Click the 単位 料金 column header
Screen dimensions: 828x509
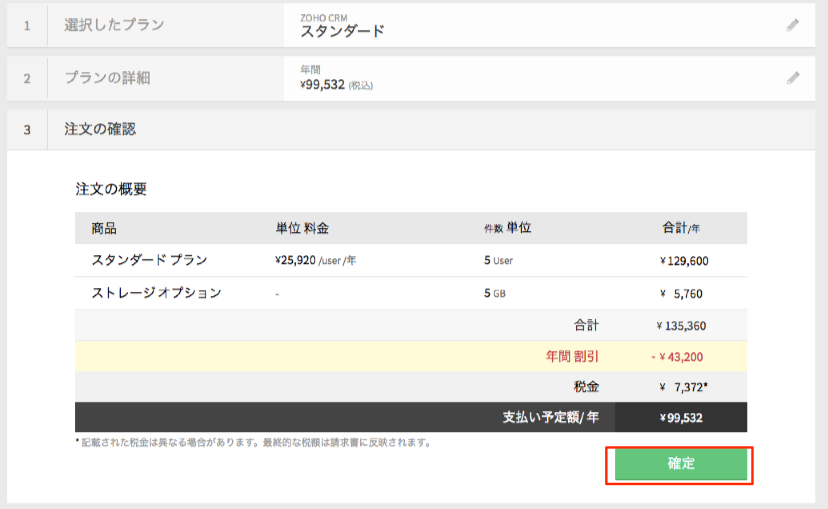tap(301, 228)
